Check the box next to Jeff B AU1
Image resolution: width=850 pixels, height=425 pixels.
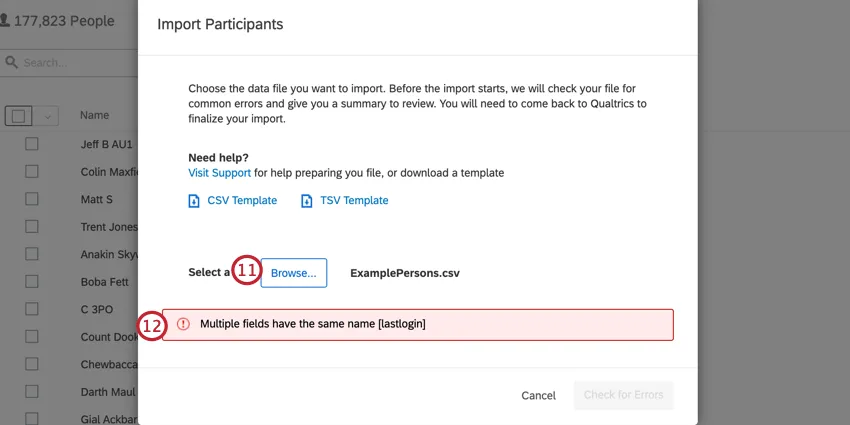click(x=32, y=144)
